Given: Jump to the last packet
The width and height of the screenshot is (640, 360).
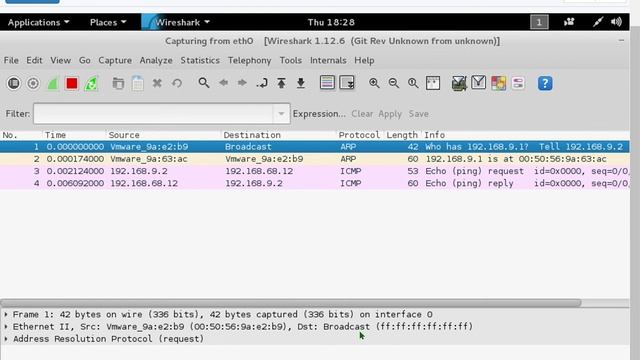Looking at the screenshot, I should point(301,83).
